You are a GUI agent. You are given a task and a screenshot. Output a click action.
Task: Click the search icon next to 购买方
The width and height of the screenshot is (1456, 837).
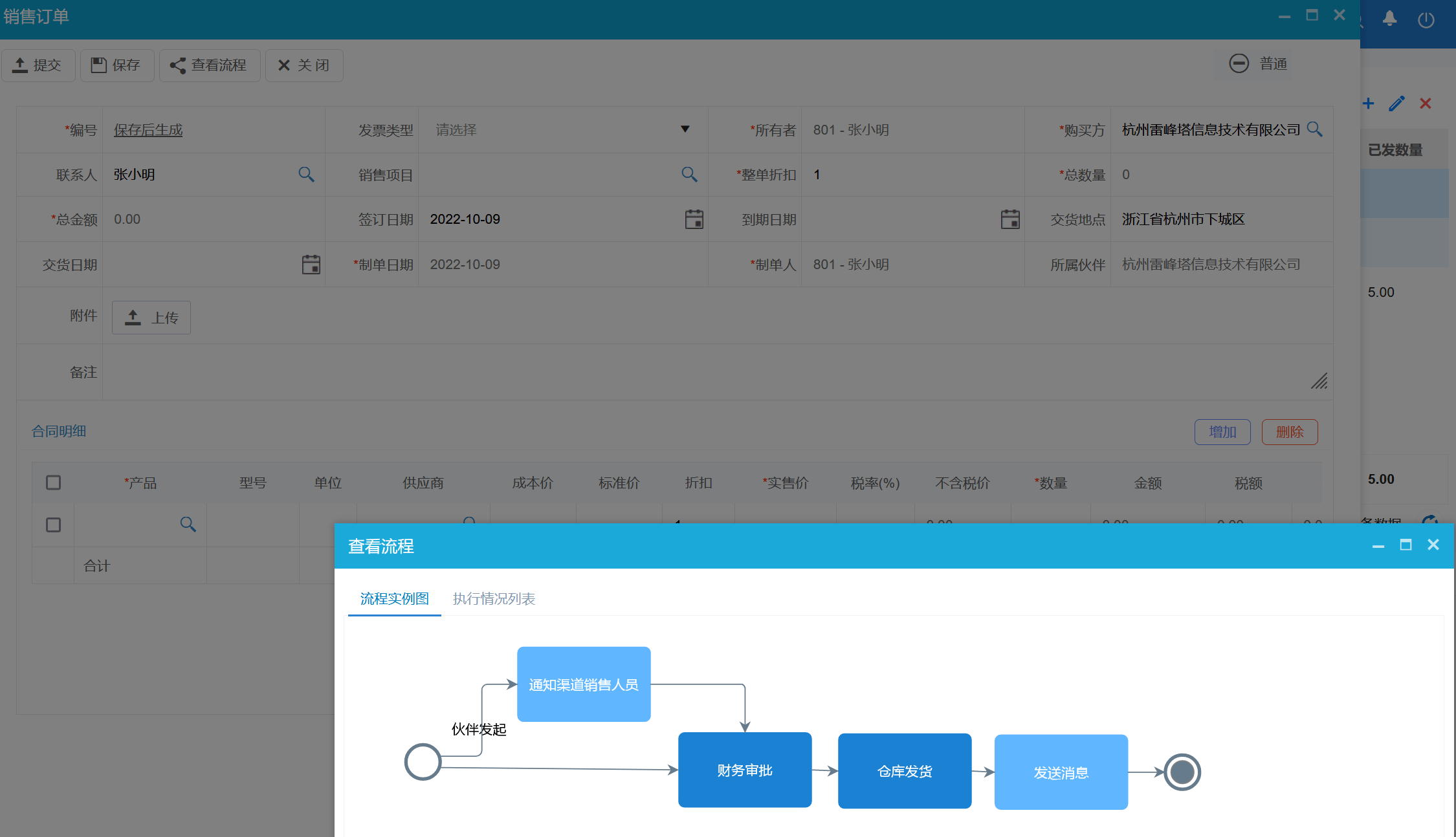click(1314, 129)
